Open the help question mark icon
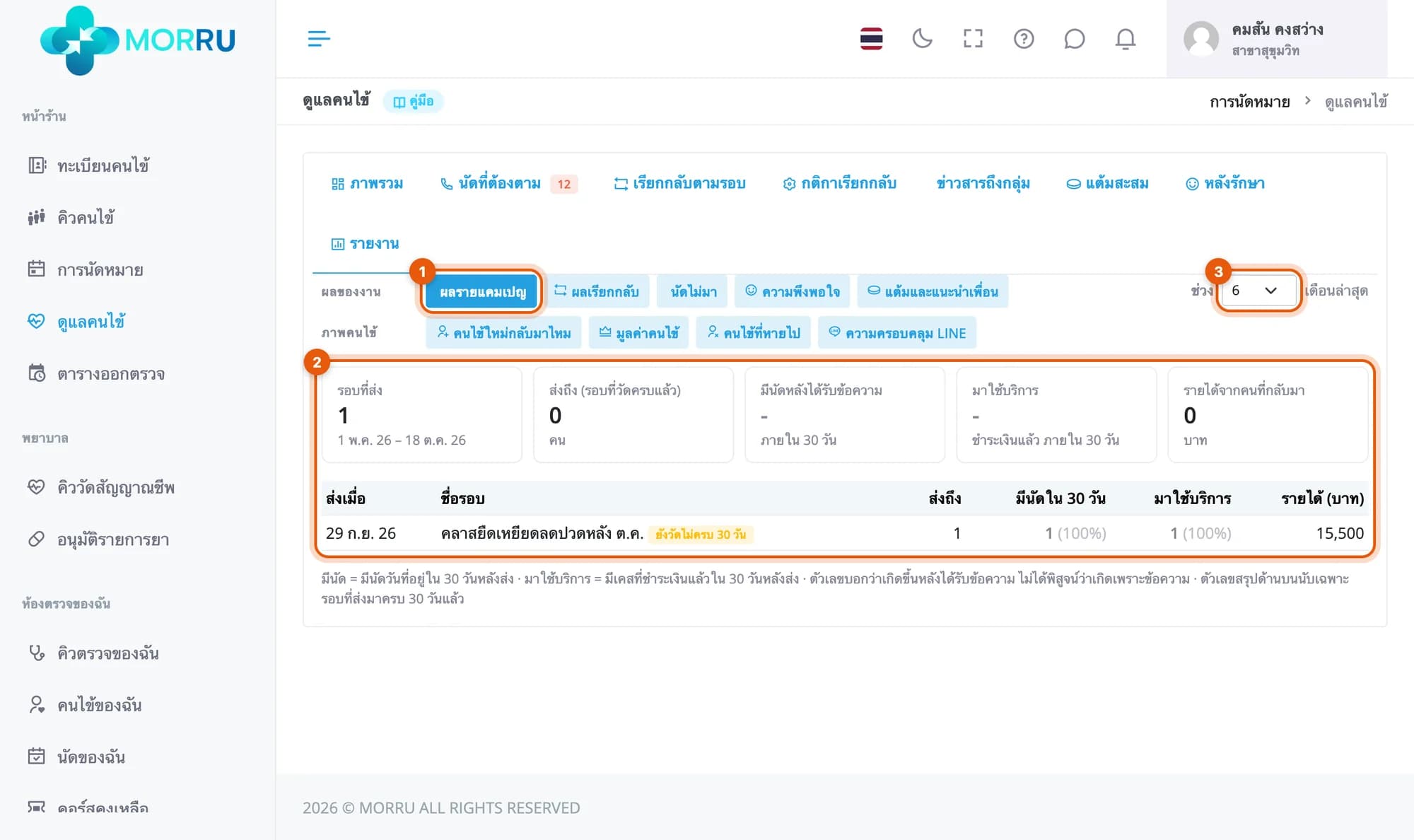 (1024, 38)
